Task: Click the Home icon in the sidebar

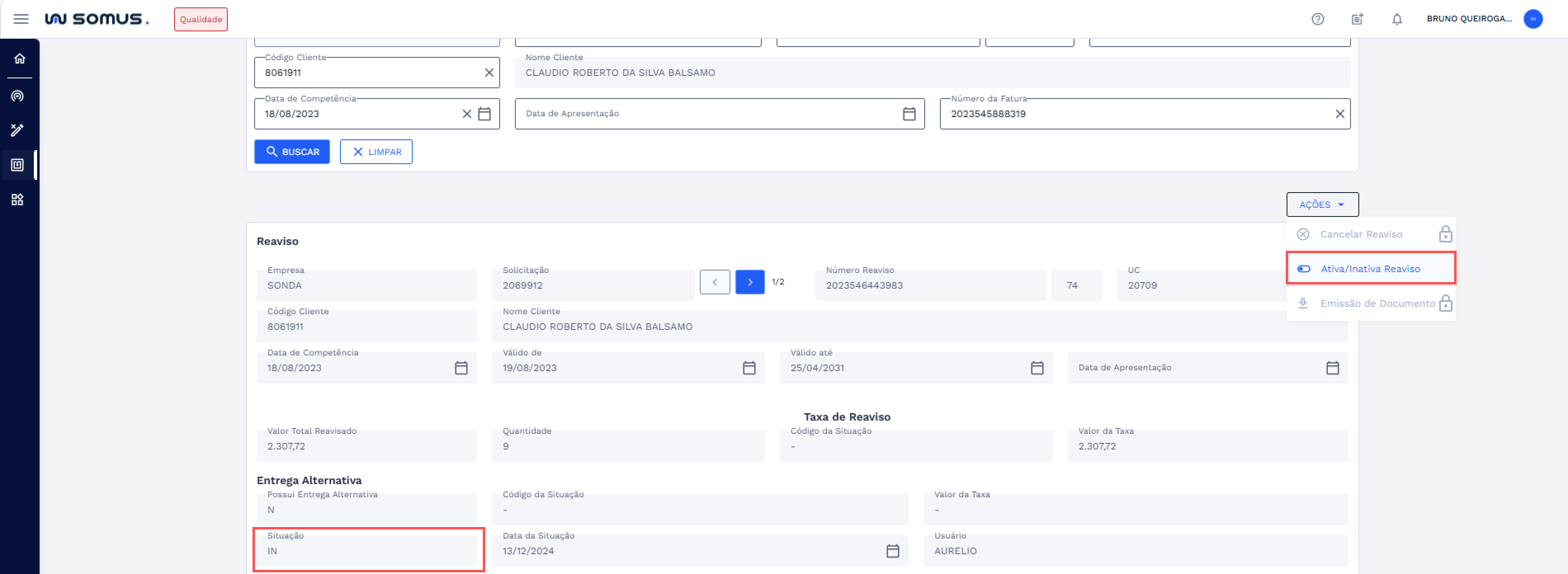Action: click(x=19, y=59)
